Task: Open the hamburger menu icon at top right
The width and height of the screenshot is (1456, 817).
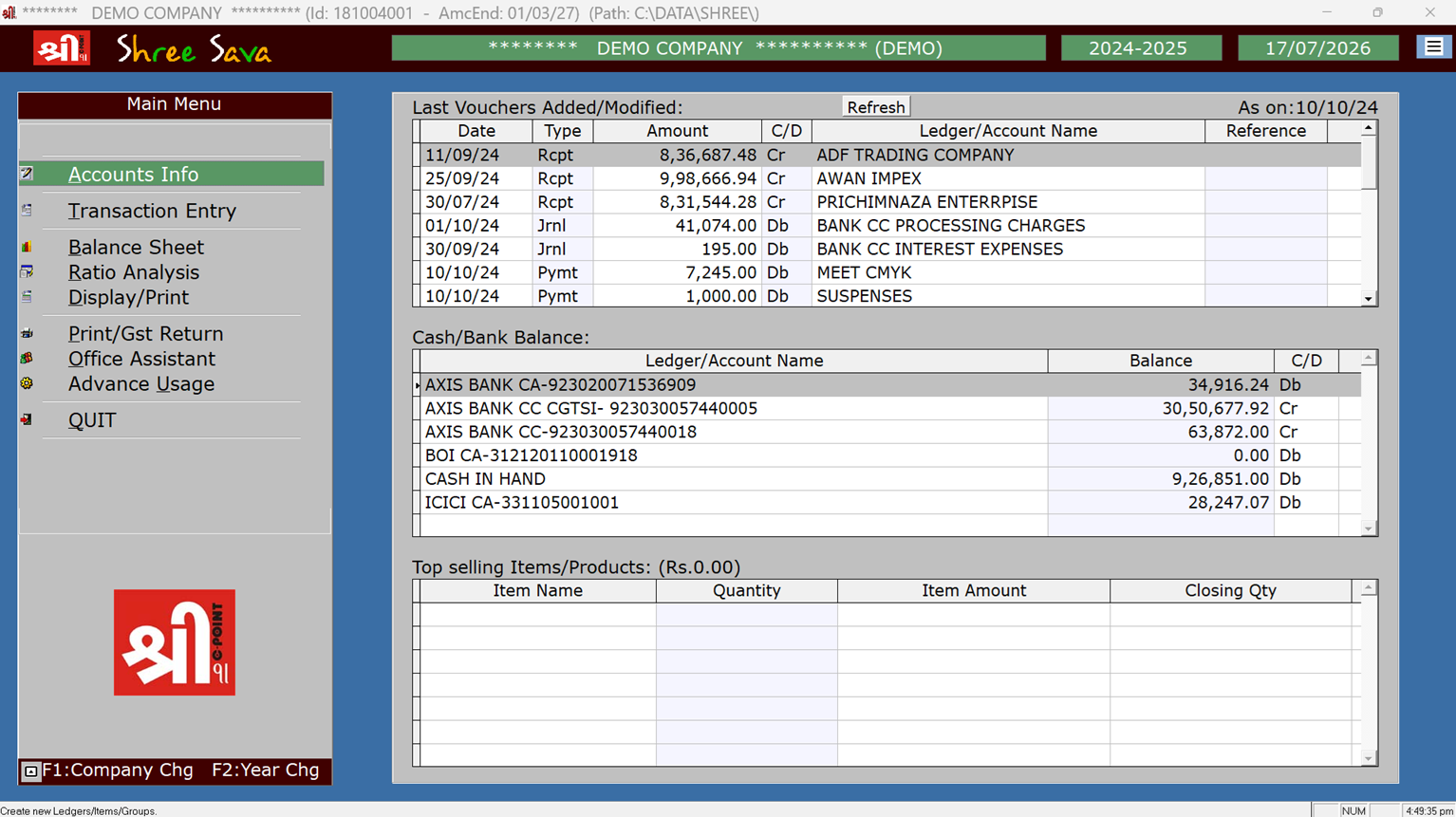Action: pyautogui.click(x=1433, y=46)
